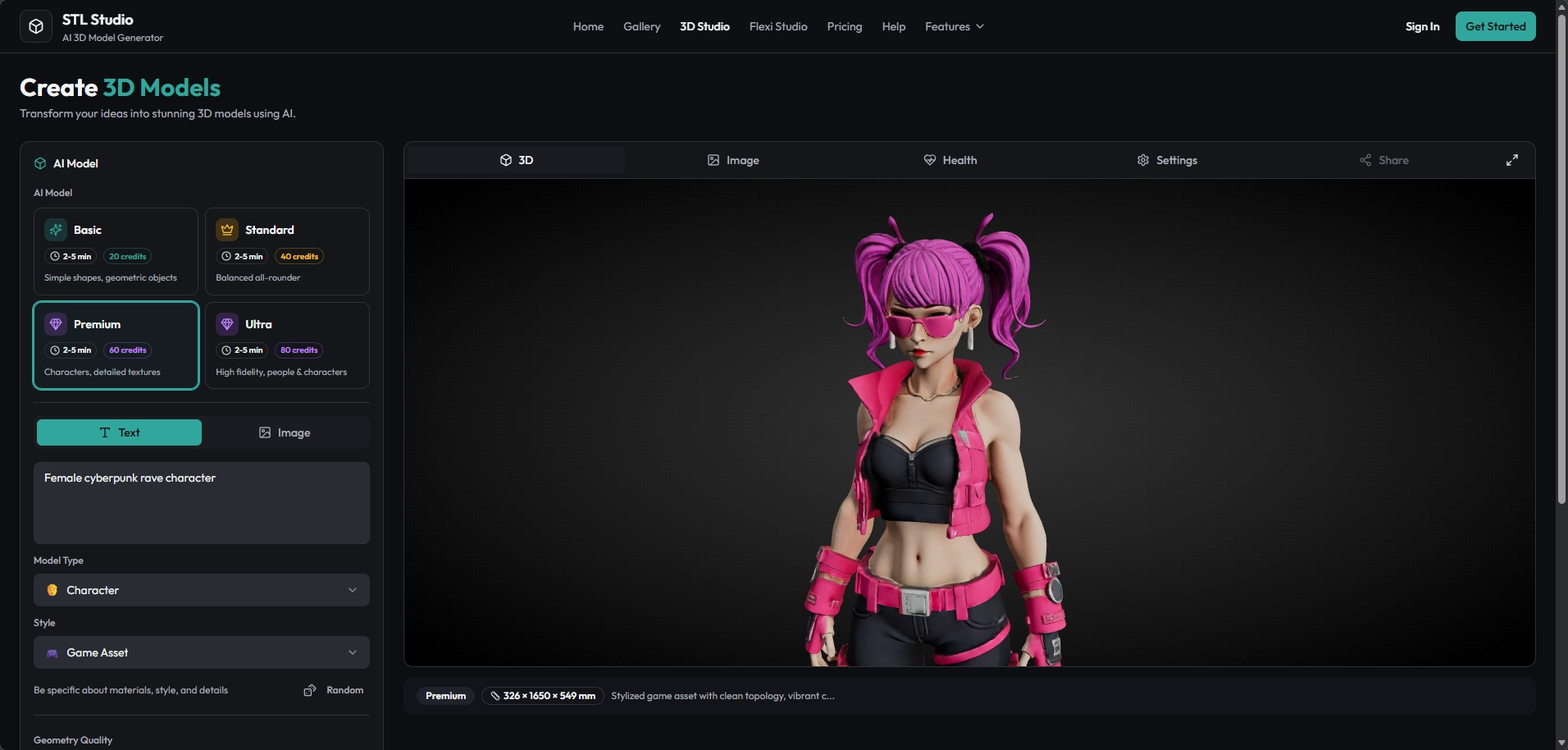
Task: Edit the text prompt field
Action: tap(201, 502)
